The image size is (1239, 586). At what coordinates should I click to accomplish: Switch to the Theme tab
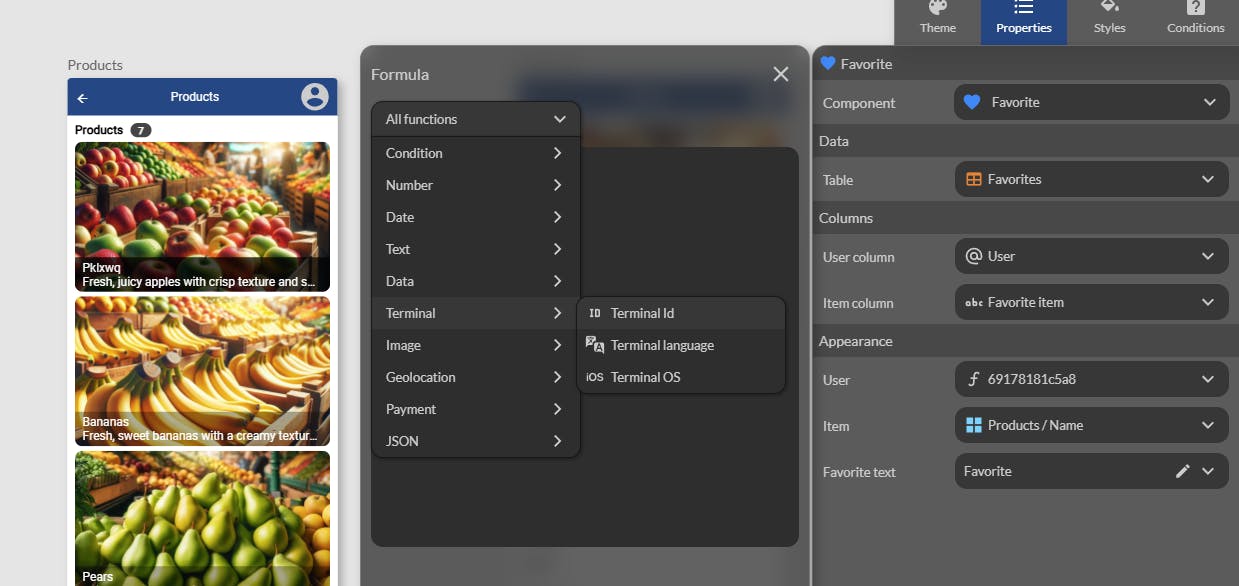(938, 22)
